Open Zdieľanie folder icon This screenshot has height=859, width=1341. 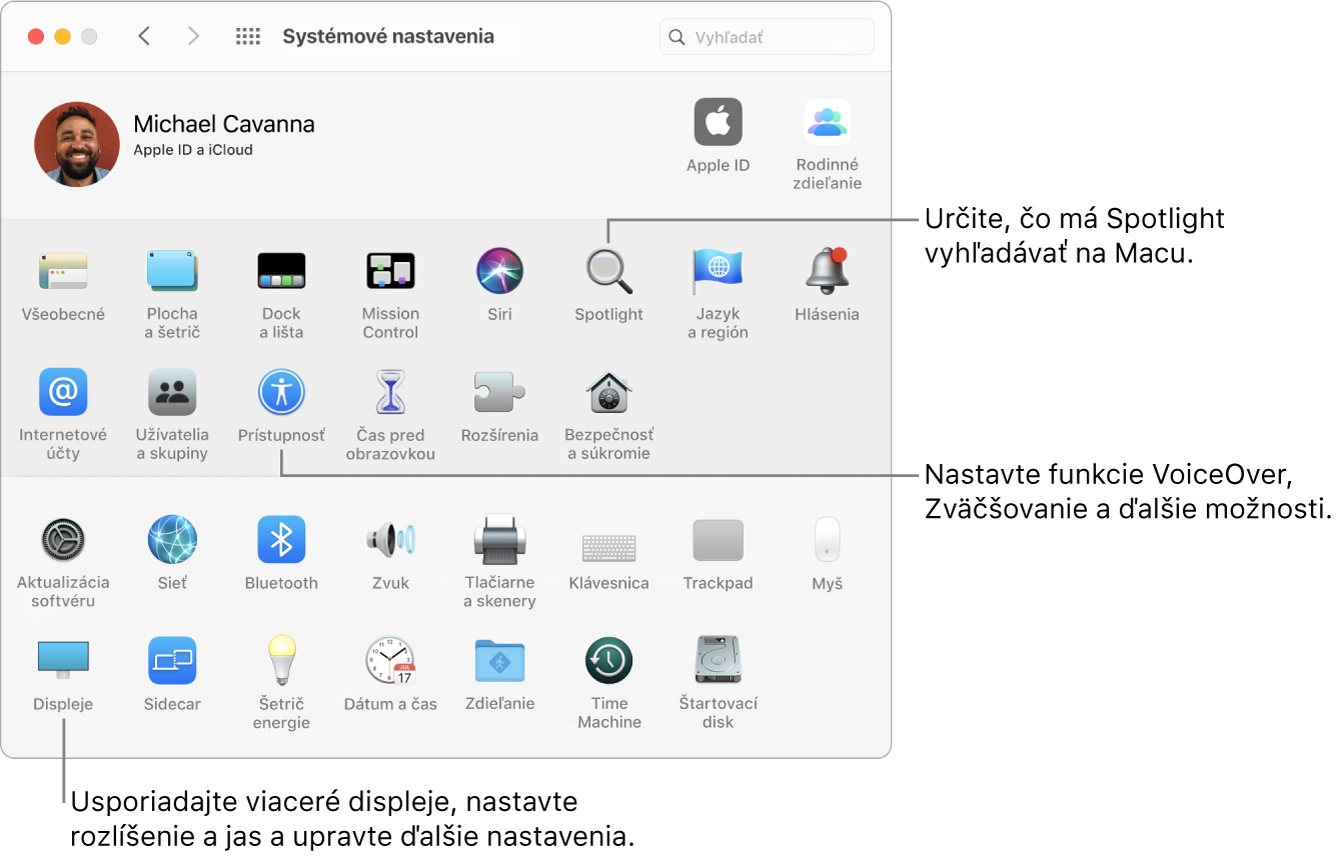pyautogui.click(x=500, y=661)
